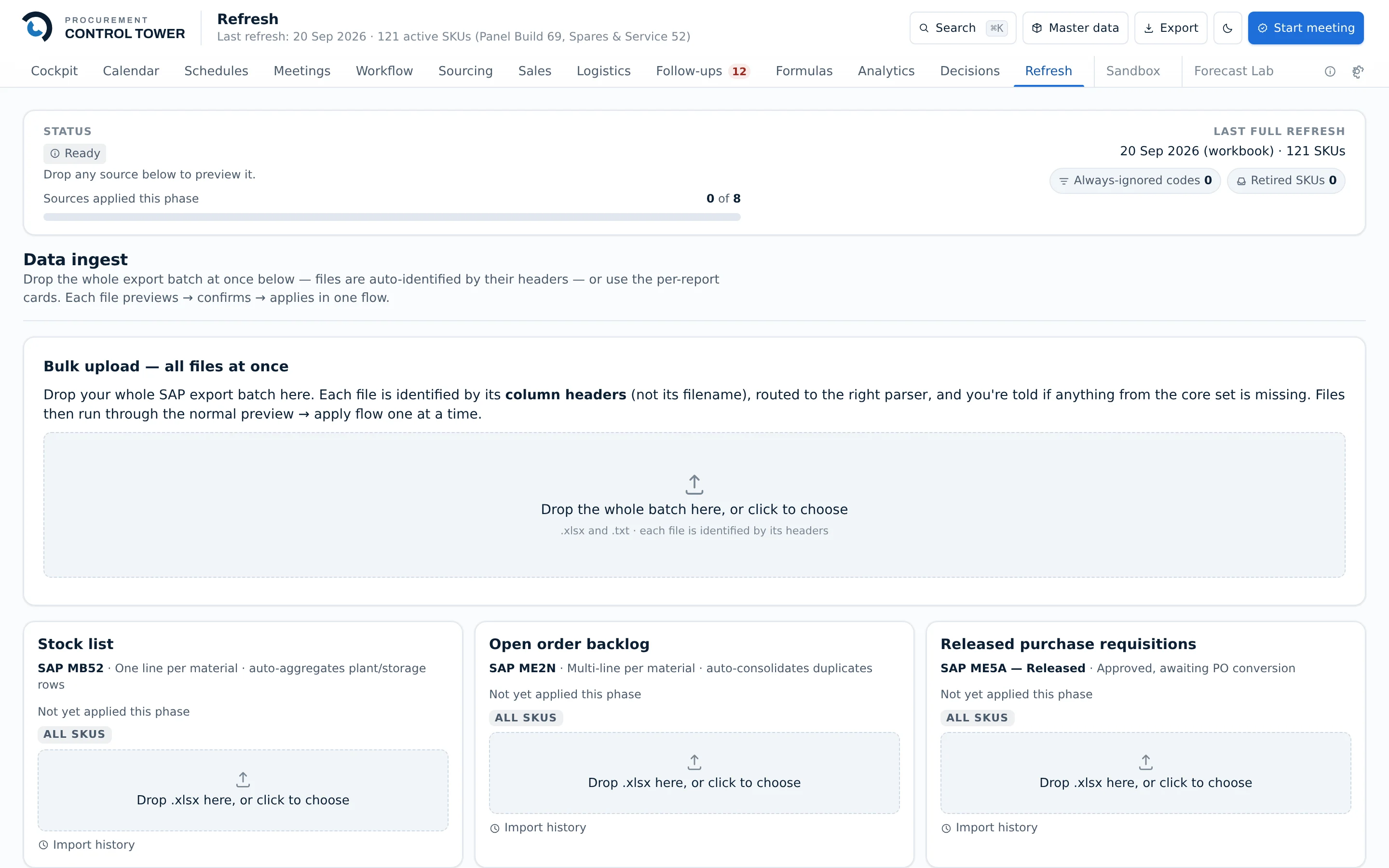
Task: Click the '0 of 8' sources count
Action: 723,199
